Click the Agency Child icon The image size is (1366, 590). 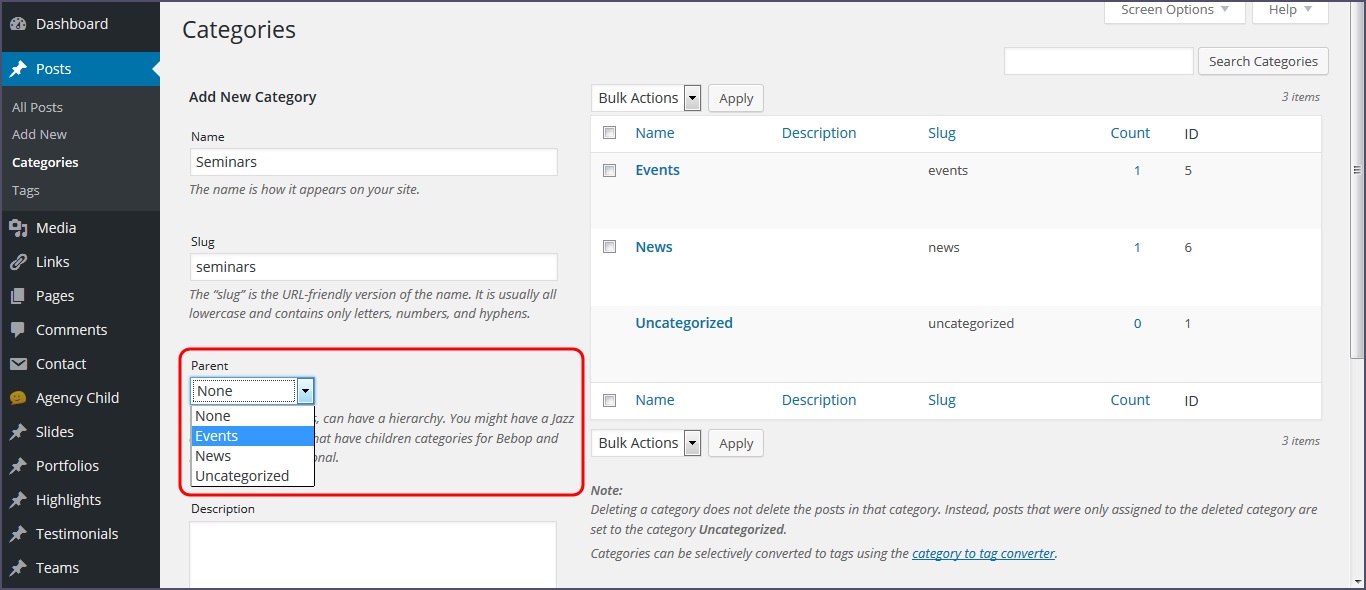18,398
